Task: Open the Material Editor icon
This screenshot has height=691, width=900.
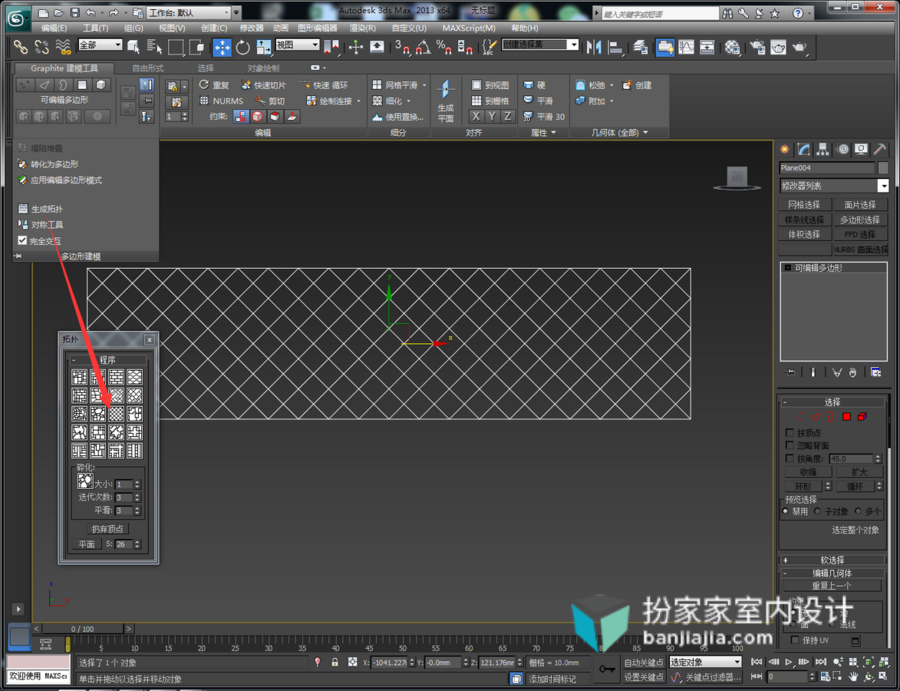Action: pos(732,47)
